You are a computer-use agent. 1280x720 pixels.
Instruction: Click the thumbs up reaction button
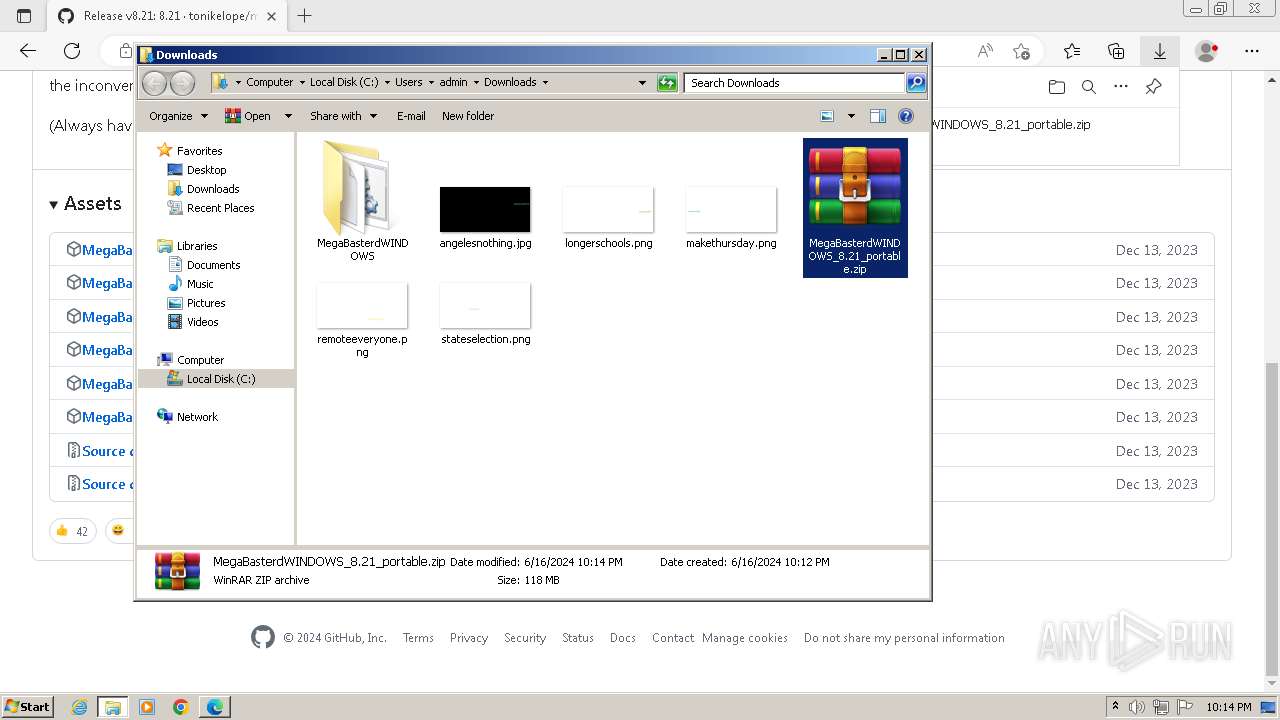[73, 531]
